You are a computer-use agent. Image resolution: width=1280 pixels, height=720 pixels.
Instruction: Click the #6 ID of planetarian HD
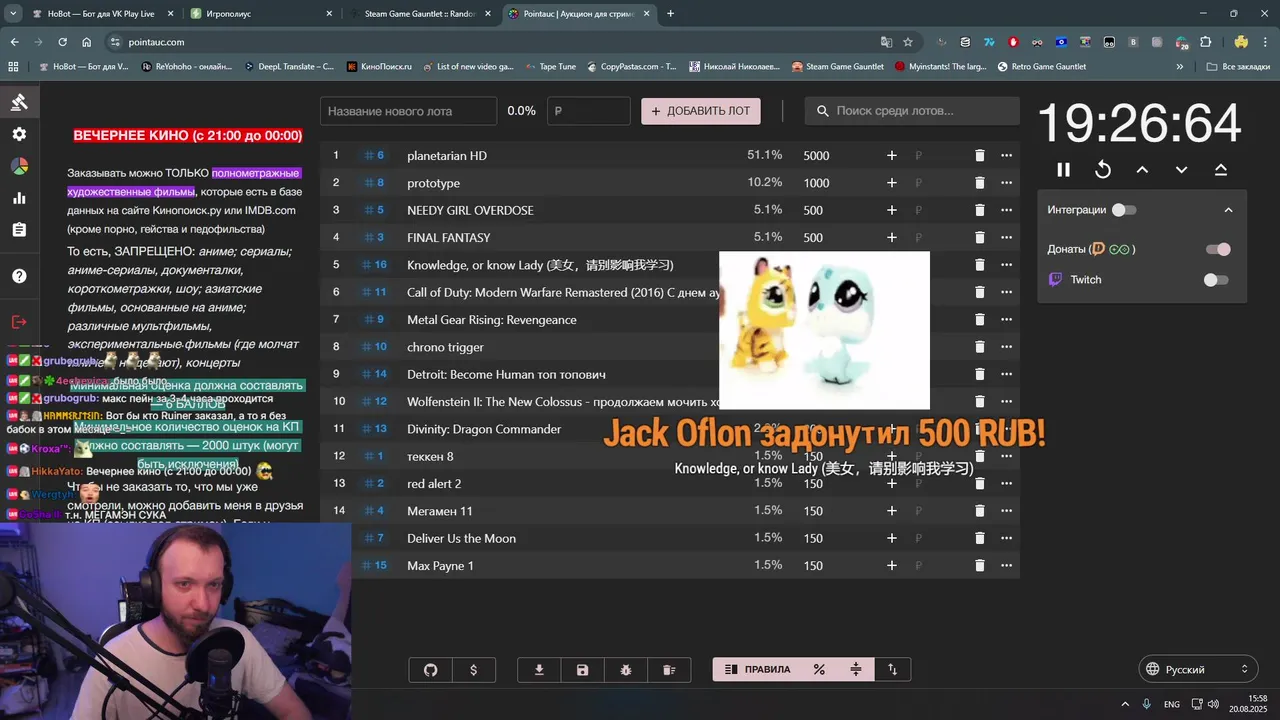(x=375, y=156)
